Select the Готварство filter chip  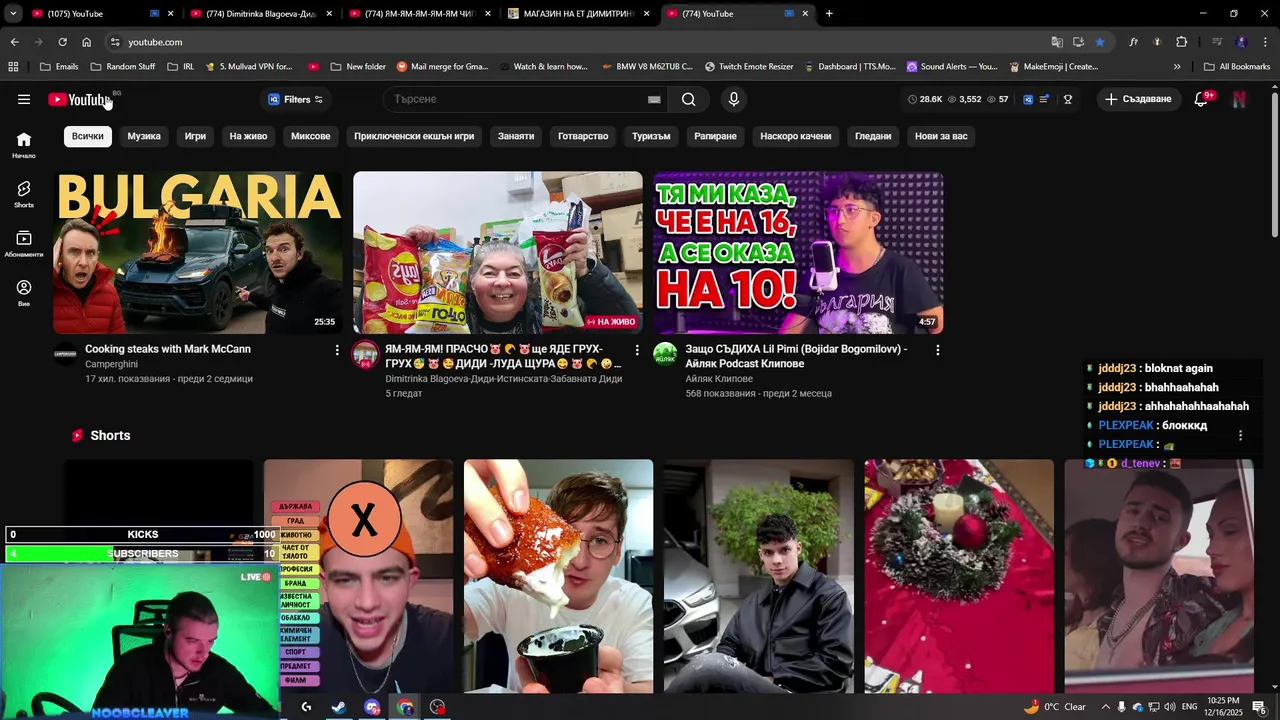[583, 136]
